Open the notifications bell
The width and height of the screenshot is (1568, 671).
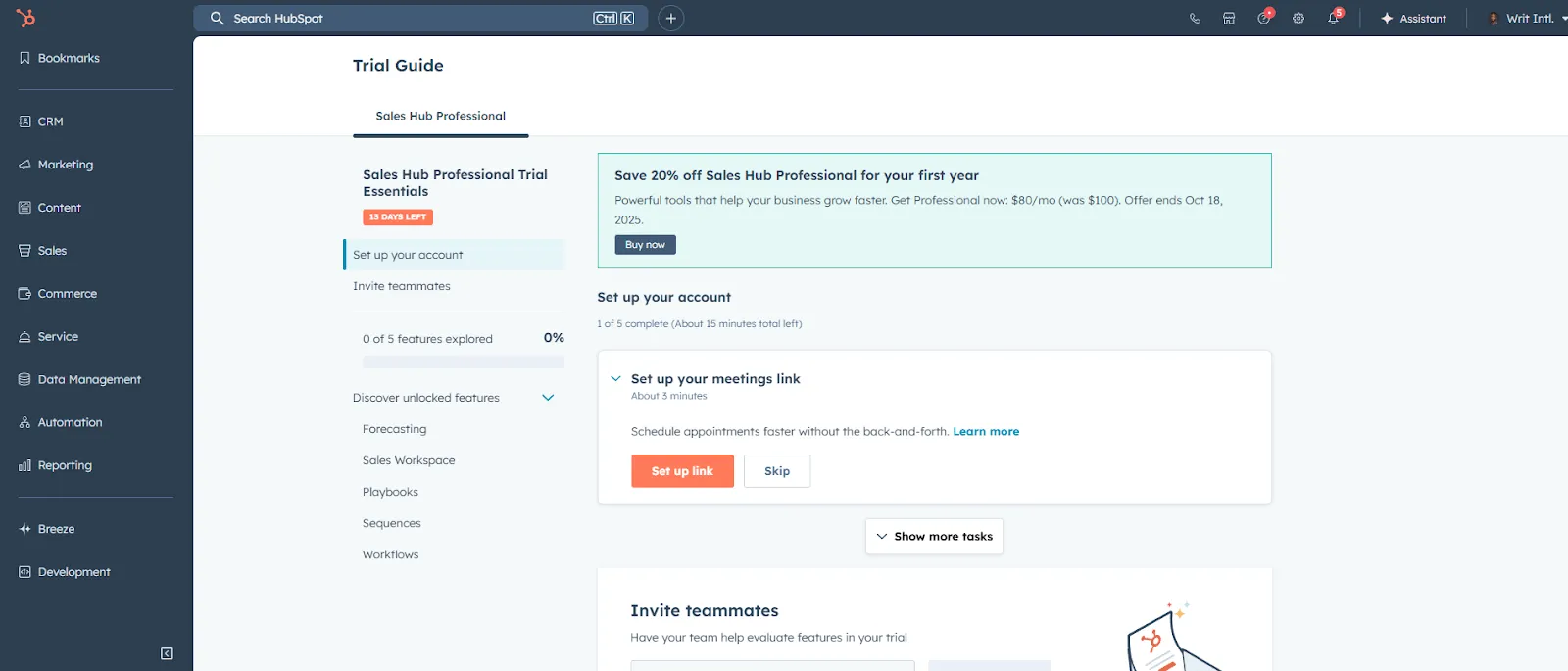(1334, 19)
